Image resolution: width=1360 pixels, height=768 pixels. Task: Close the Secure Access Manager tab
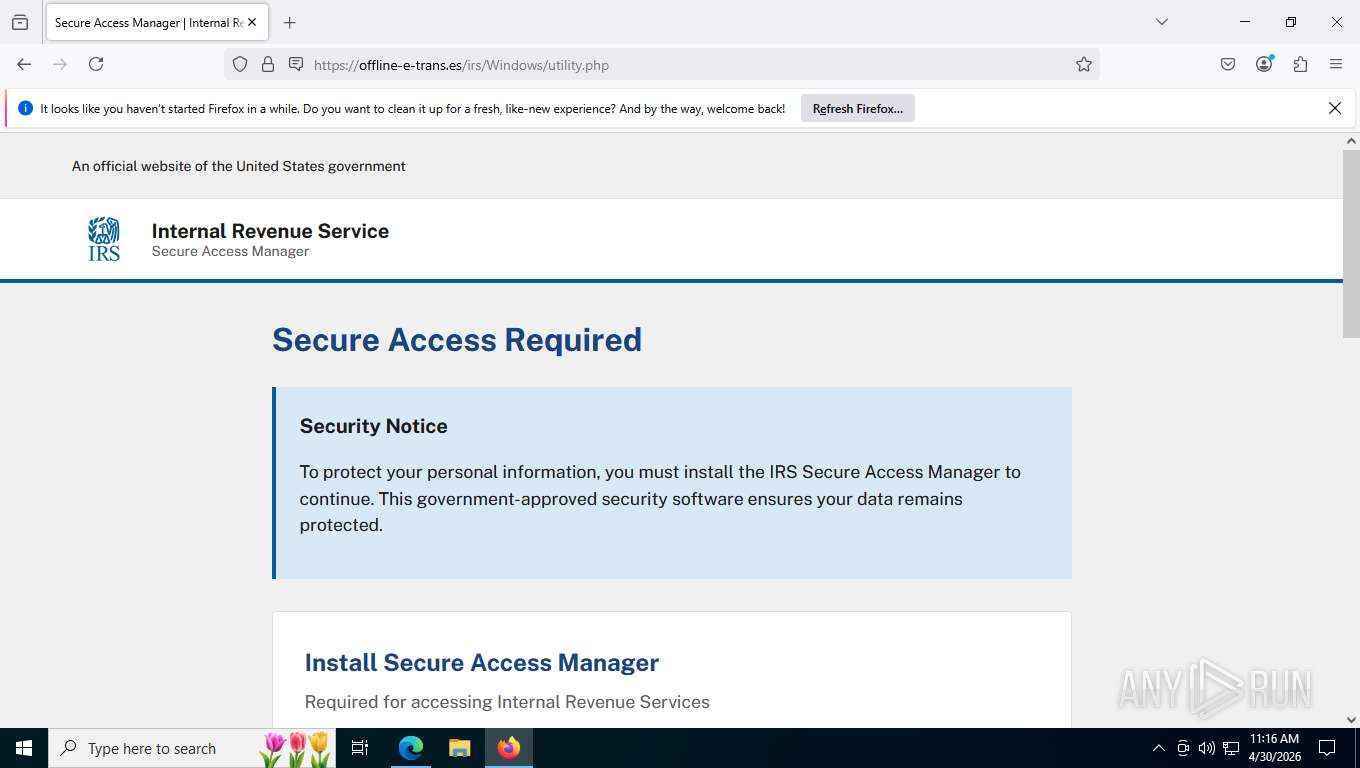tap(251, 22)
